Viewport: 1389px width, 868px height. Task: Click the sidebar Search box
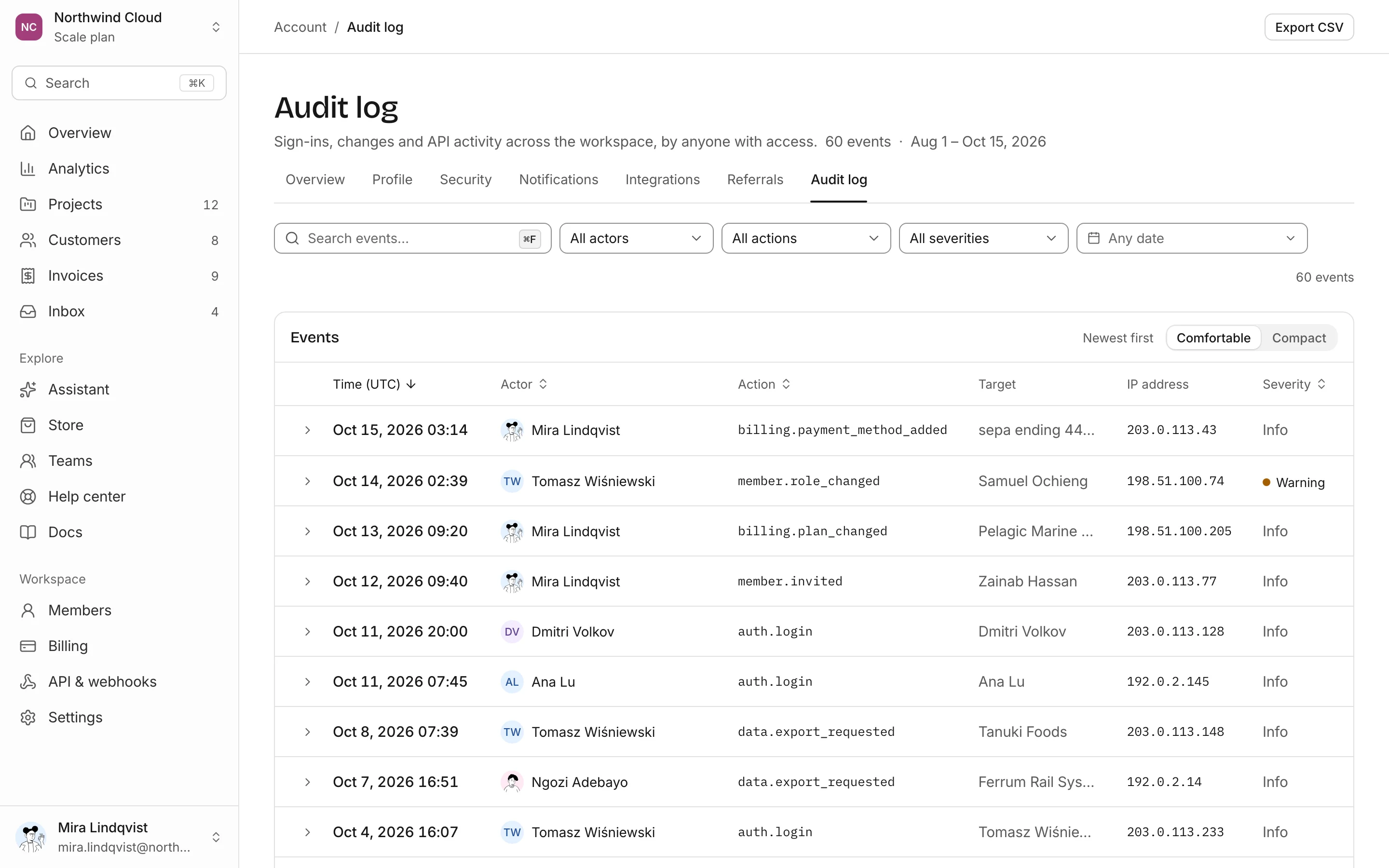coord(119,83)
